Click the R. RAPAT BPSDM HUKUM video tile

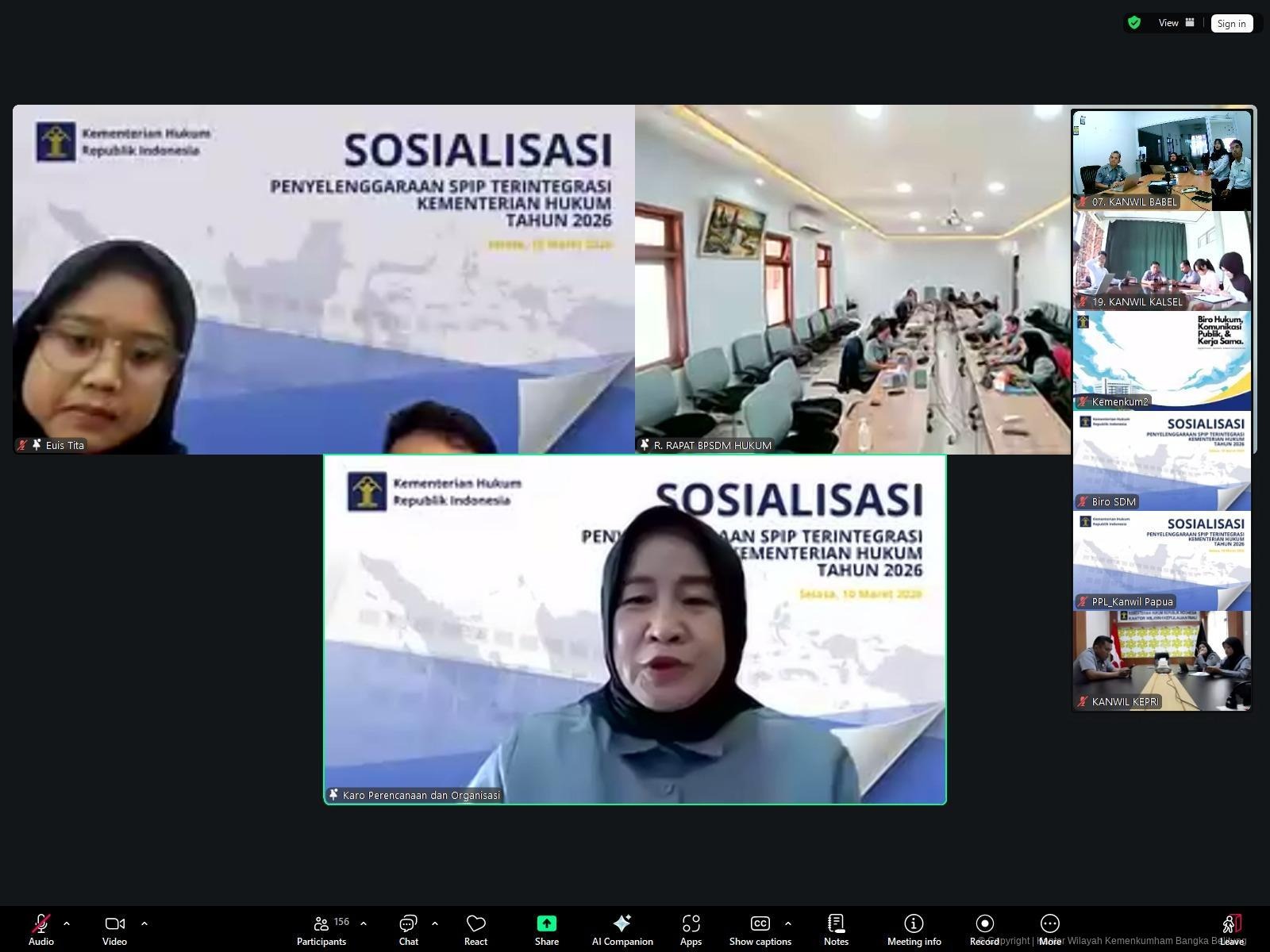pyautogui.click(x=853, y=279)
